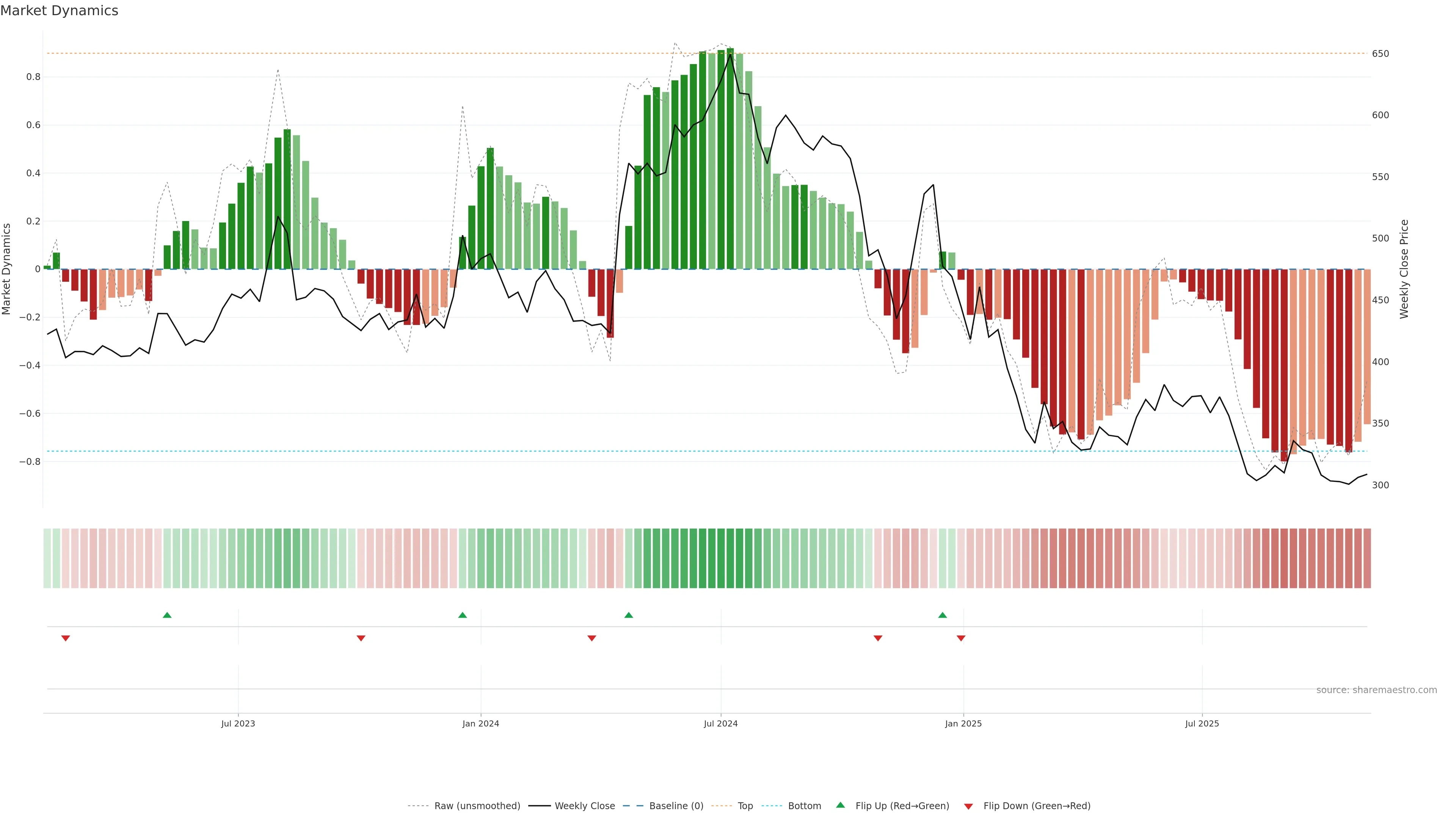Click the red flip-down marker after Jan 2025
Viewport: 1456px width, 819px height.
coord(961,638)
